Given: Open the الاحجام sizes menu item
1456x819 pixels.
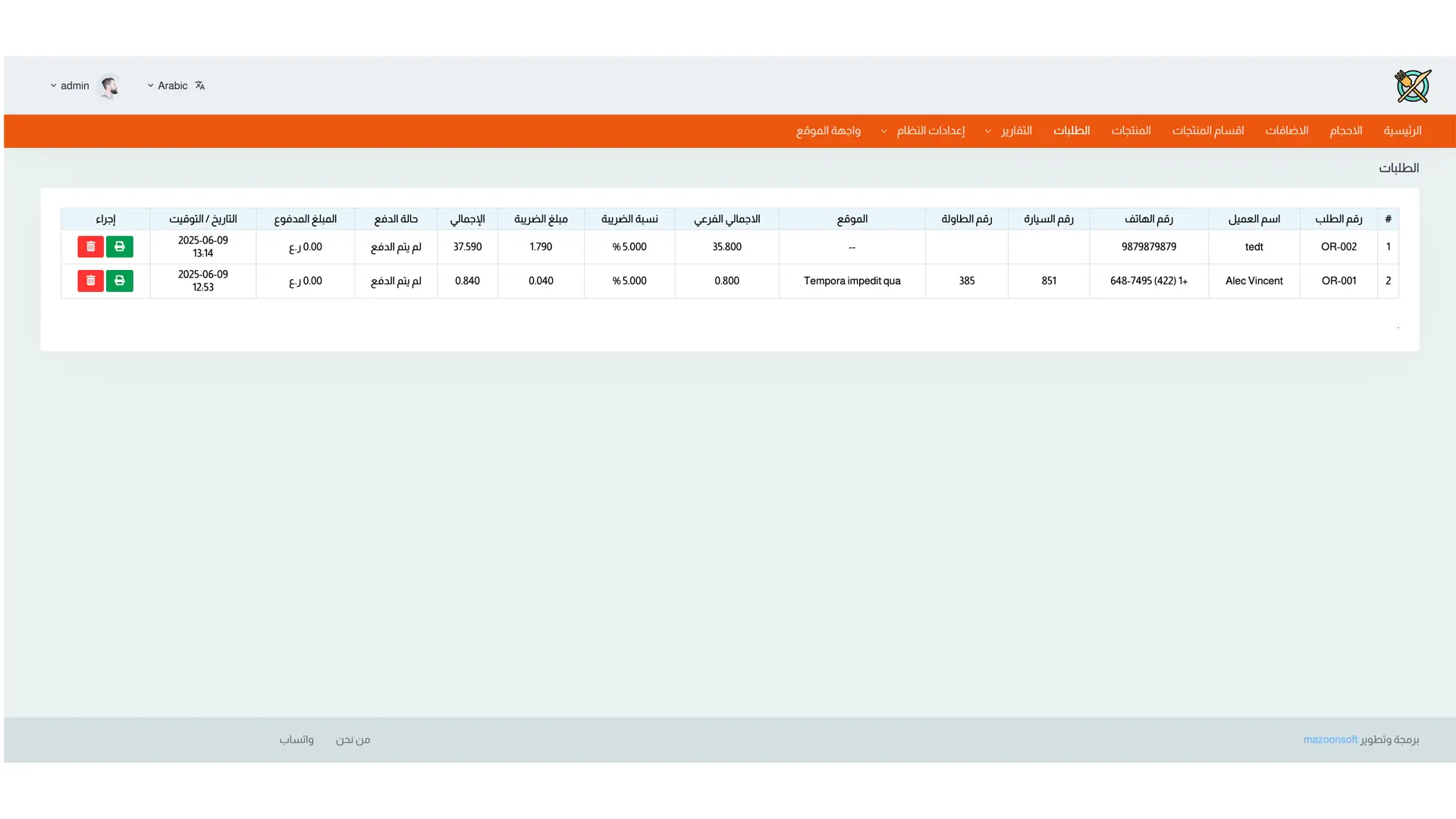Looking at the screenshot, I should [x=1345, y=130].
